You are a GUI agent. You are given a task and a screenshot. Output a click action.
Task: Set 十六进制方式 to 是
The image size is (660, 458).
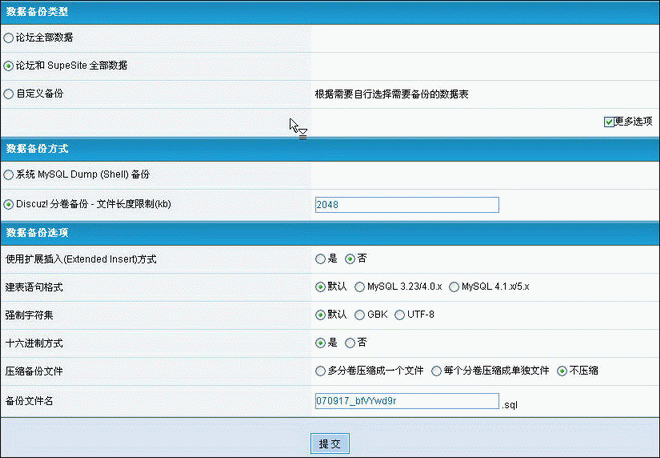point(320,343)
